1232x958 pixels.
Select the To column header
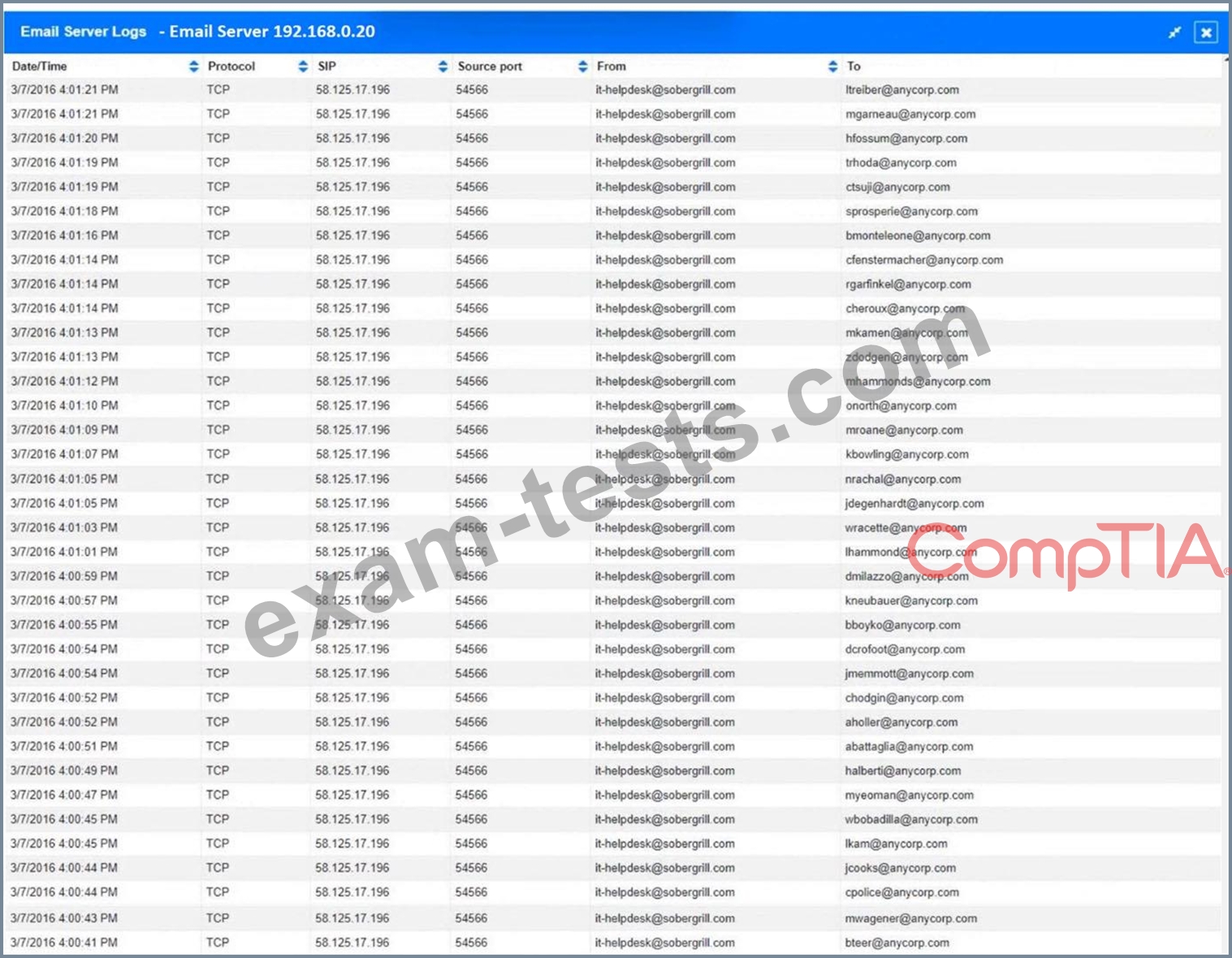pyautogui.click(x=854, y=67)
